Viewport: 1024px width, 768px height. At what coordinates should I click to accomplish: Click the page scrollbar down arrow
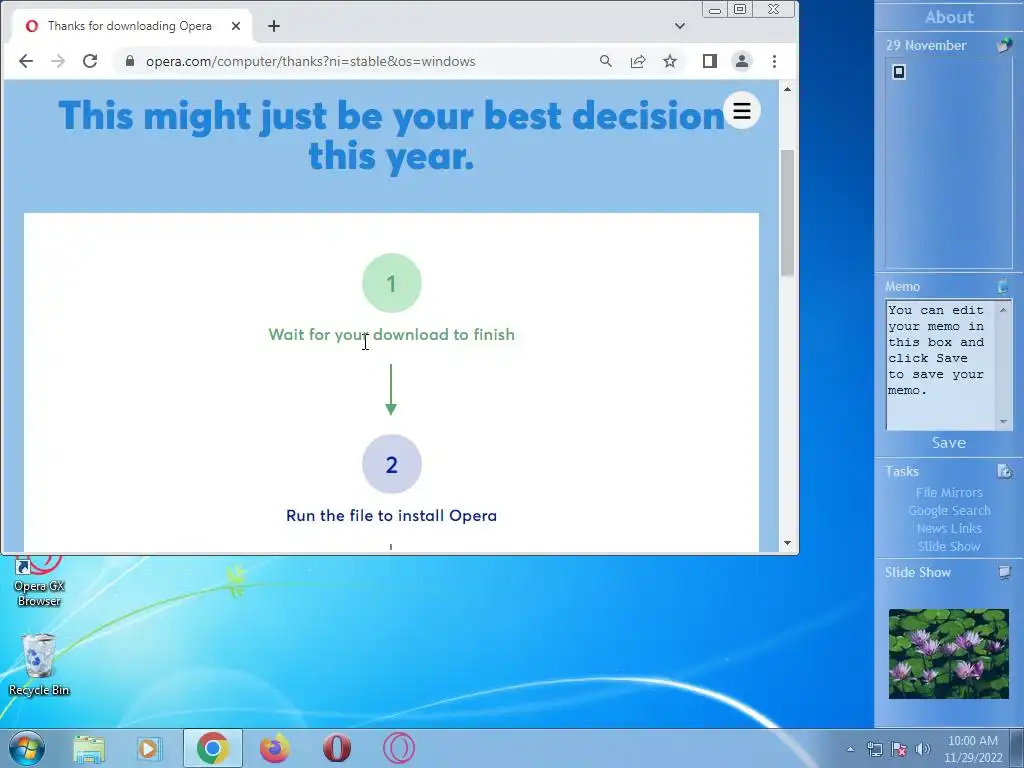coord(788,543)
